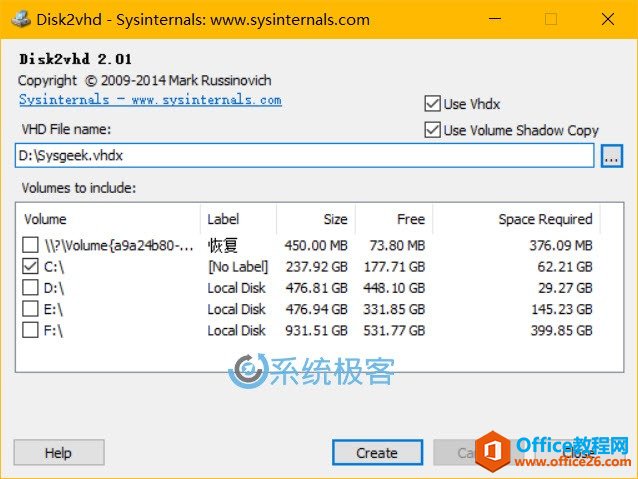Viewport: 638px width, 479px height.
Task: Toggle the Use Volume Shadow Copy checkbox
Action: [432, 130]
